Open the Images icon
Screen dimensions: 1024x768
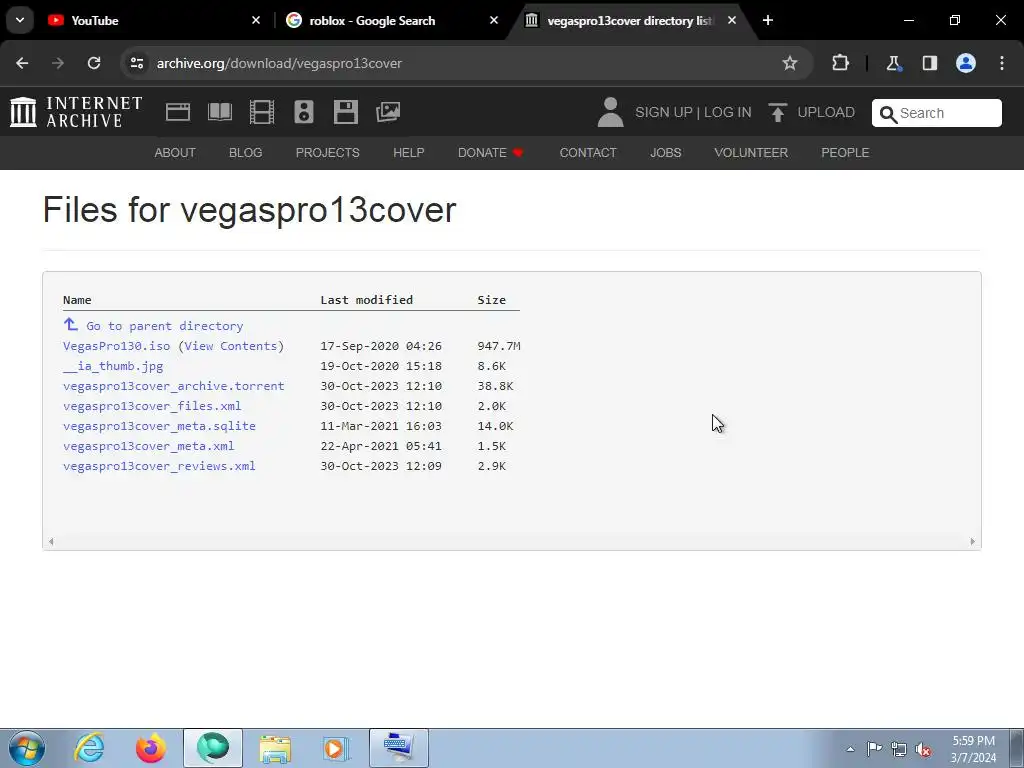point(388,112)
